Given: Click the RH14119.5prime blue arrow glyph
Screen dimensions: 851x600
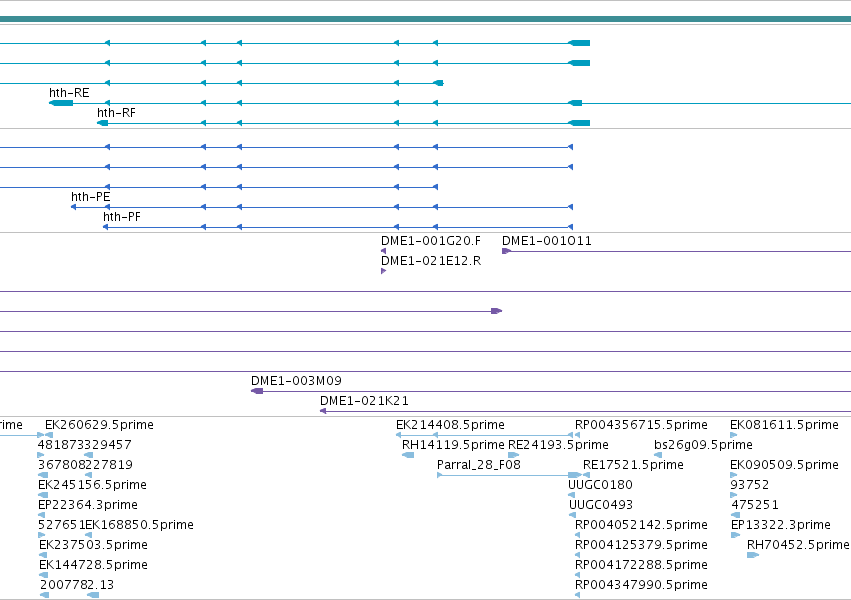Looking at the screenshot, I should 408,455.
